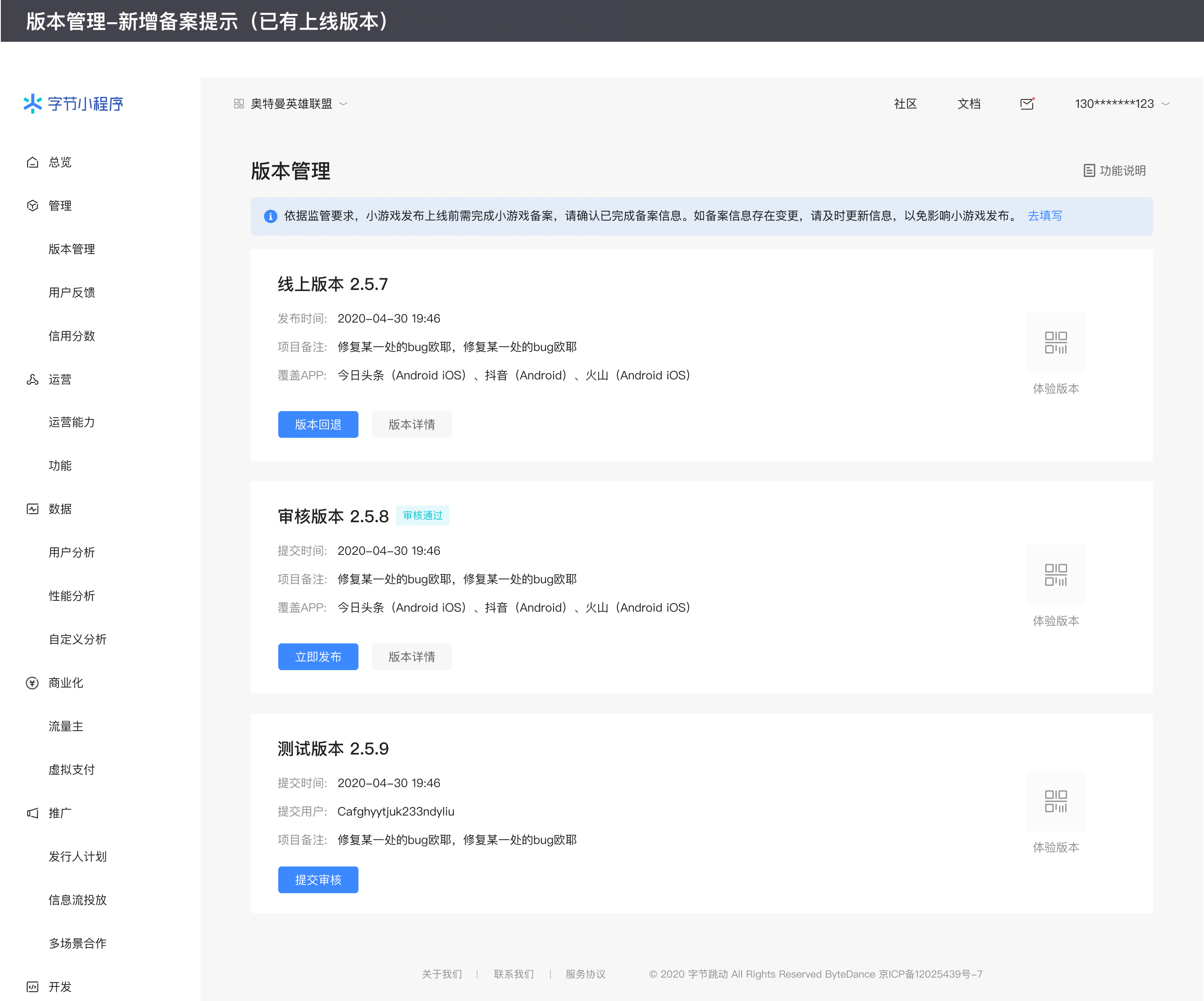Go to 用户反馈 sidebar item
The image size is (1204, 1001).
[72, 292]
